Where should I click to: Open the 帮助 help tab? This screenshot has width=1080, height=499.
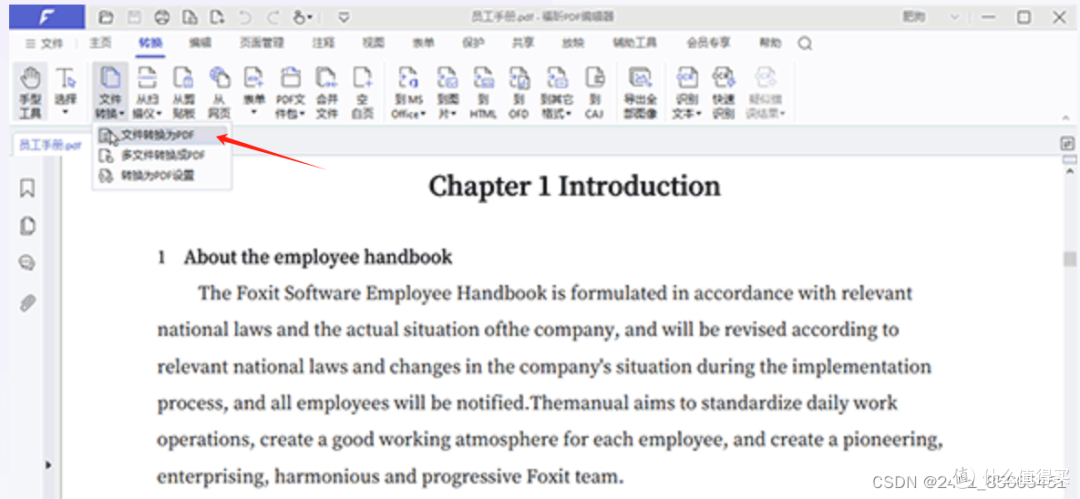pyautogui.click(x=770, y=43)
